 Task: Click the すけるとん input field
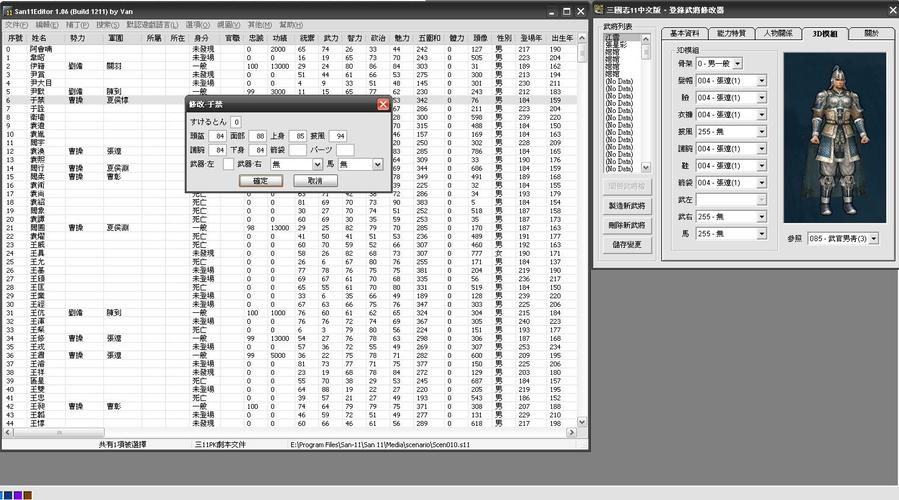click(x=237, y=121)
